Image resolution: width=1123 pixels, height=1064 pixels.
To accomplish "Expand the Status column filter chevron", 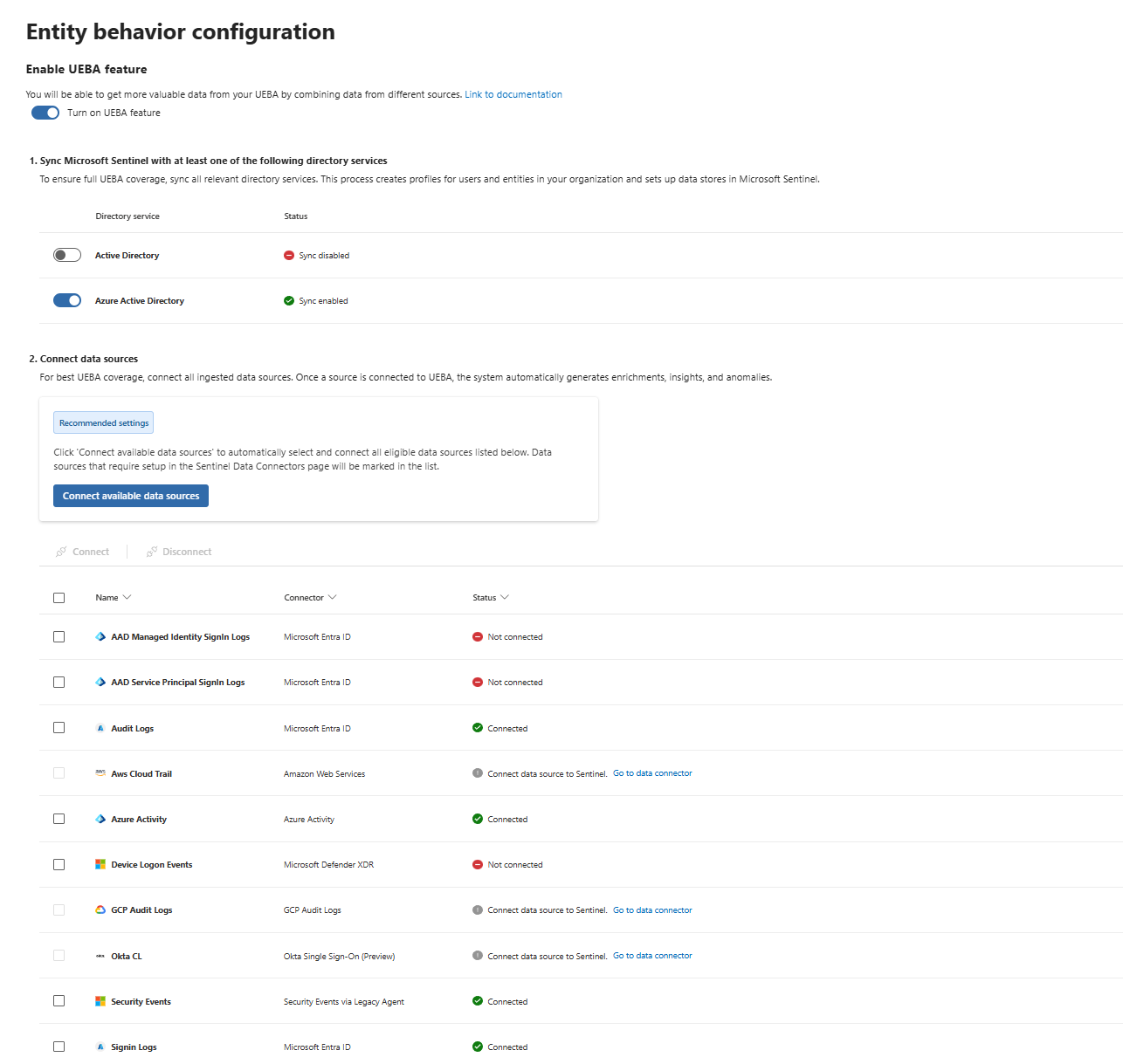I will (x=505, y=598).
